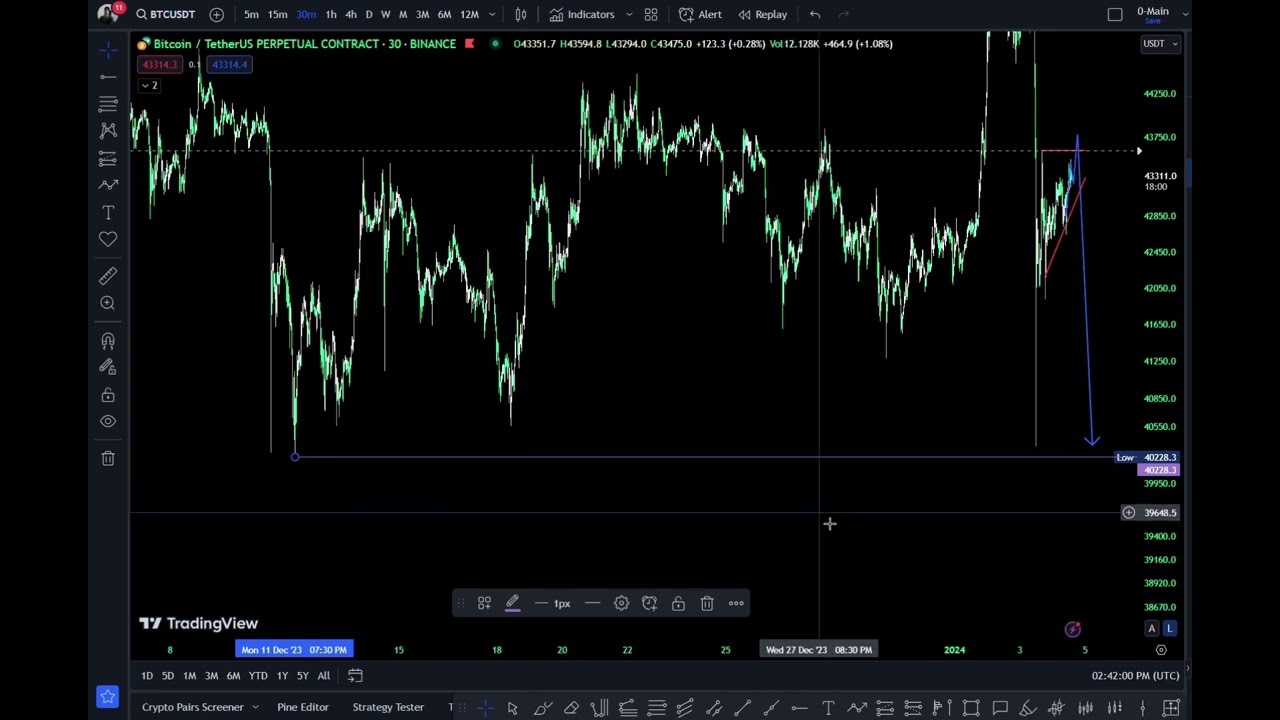Change line style in floating toolbar

(x=592, y=603)
